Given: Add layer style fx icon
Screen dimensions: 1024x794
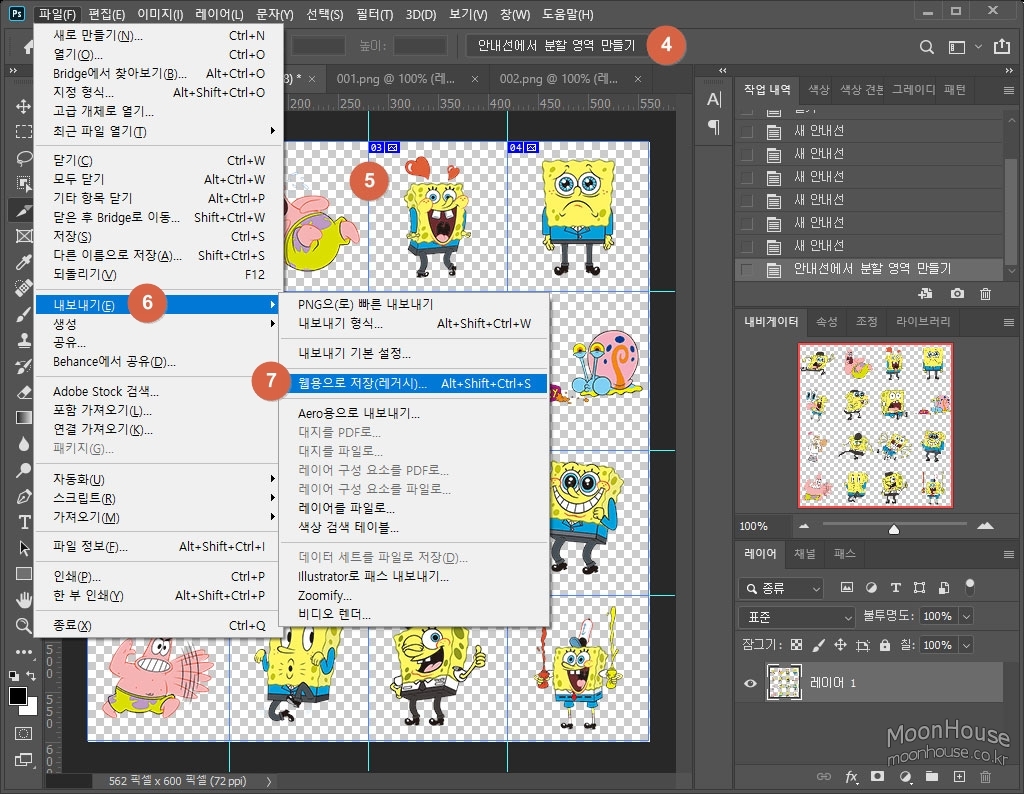Looking at the screenshot, I should [x=852, y=777].
